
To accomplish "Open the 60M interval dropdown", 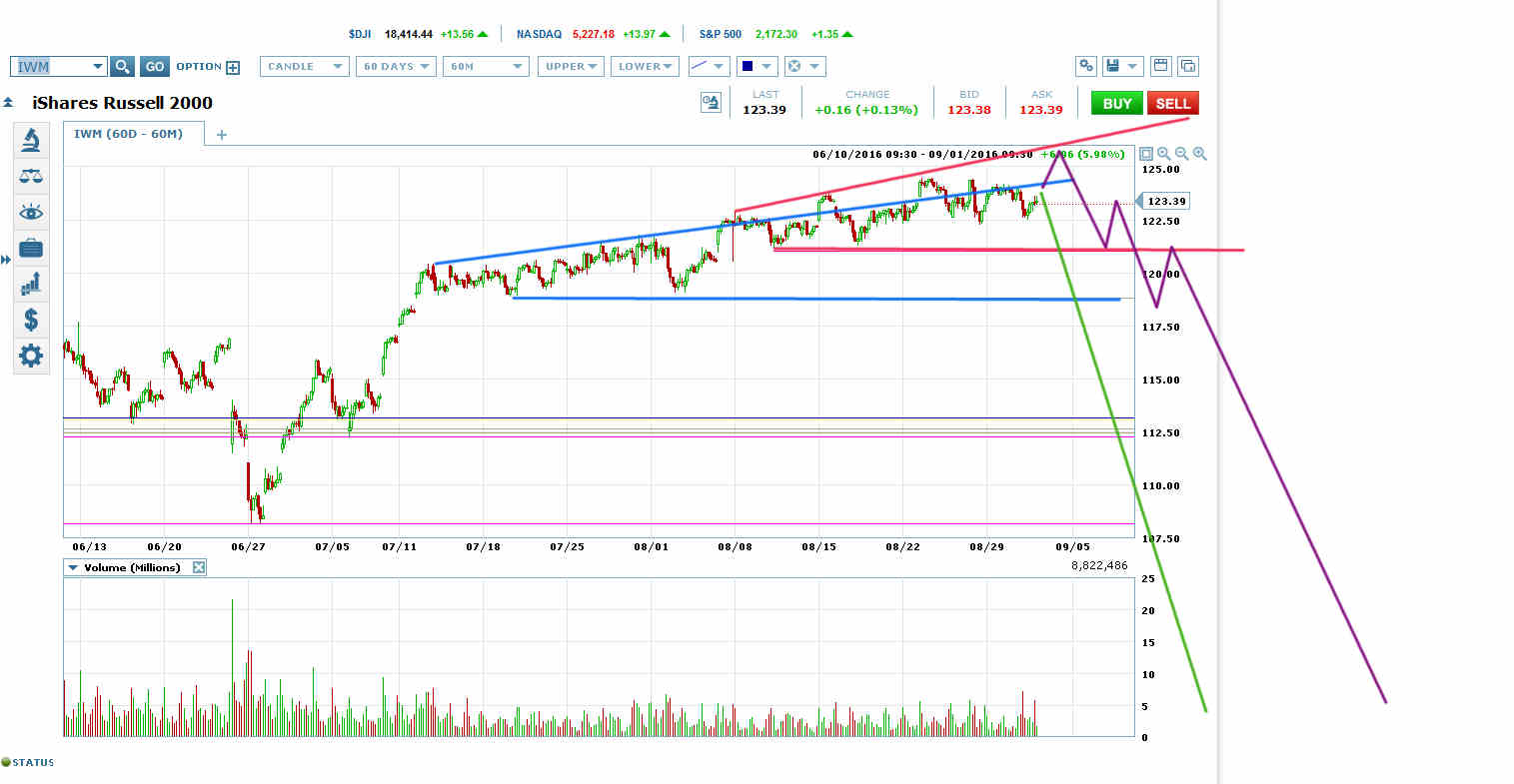I will [485, 67].
